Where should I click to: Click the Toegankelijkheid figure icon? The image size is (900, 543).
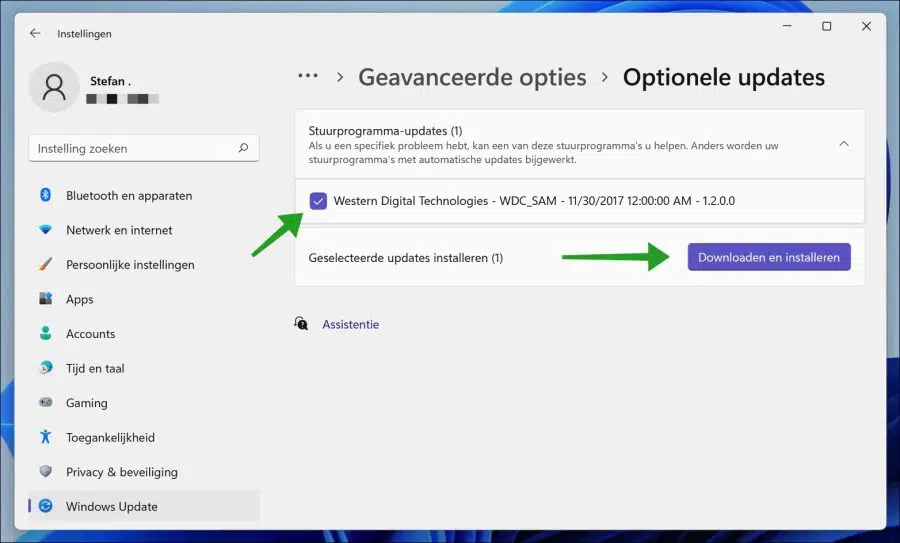pos(45,437)
